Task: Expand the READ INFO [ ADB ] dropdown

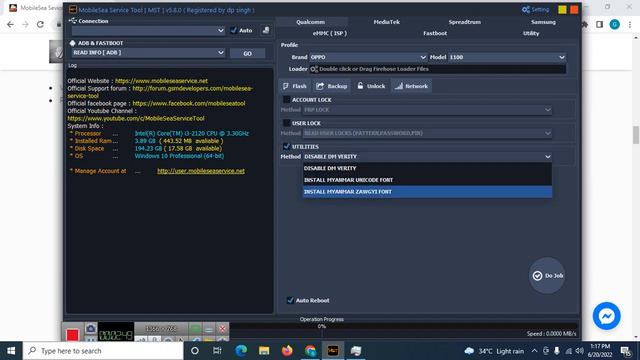Action: 148,53
